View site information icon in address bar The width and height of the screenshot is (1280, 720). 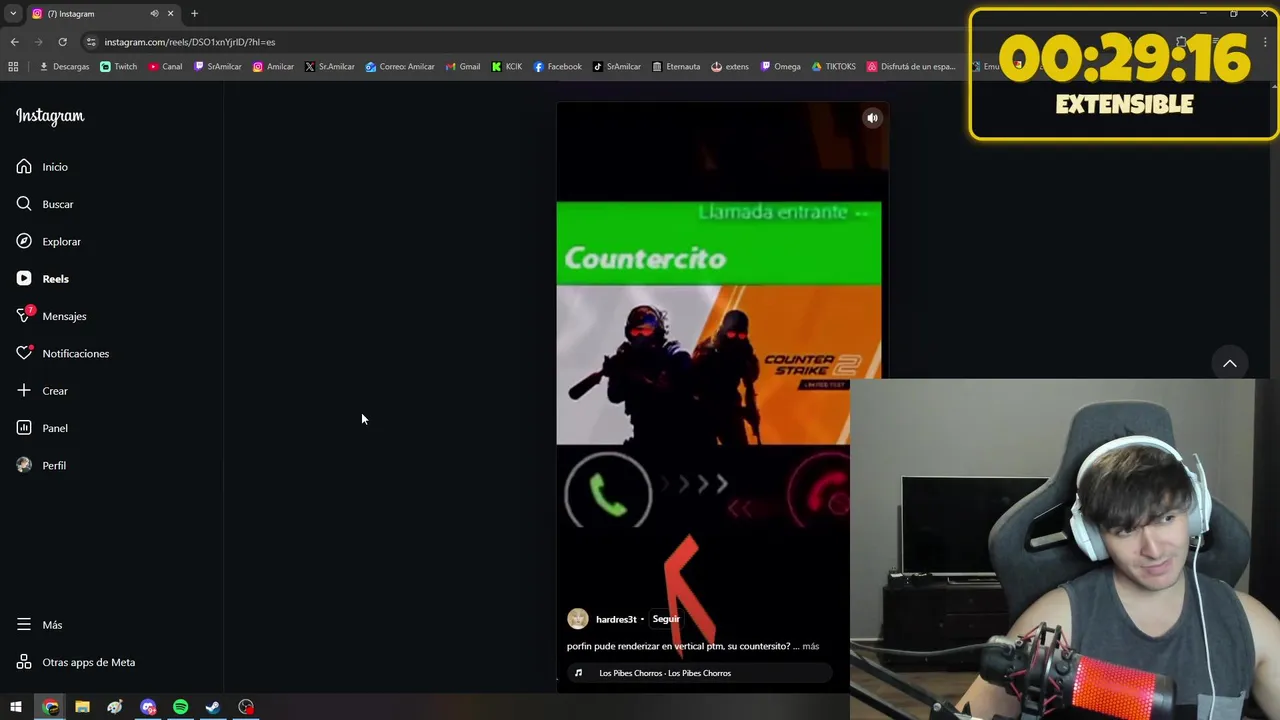[x=91, y=42]
